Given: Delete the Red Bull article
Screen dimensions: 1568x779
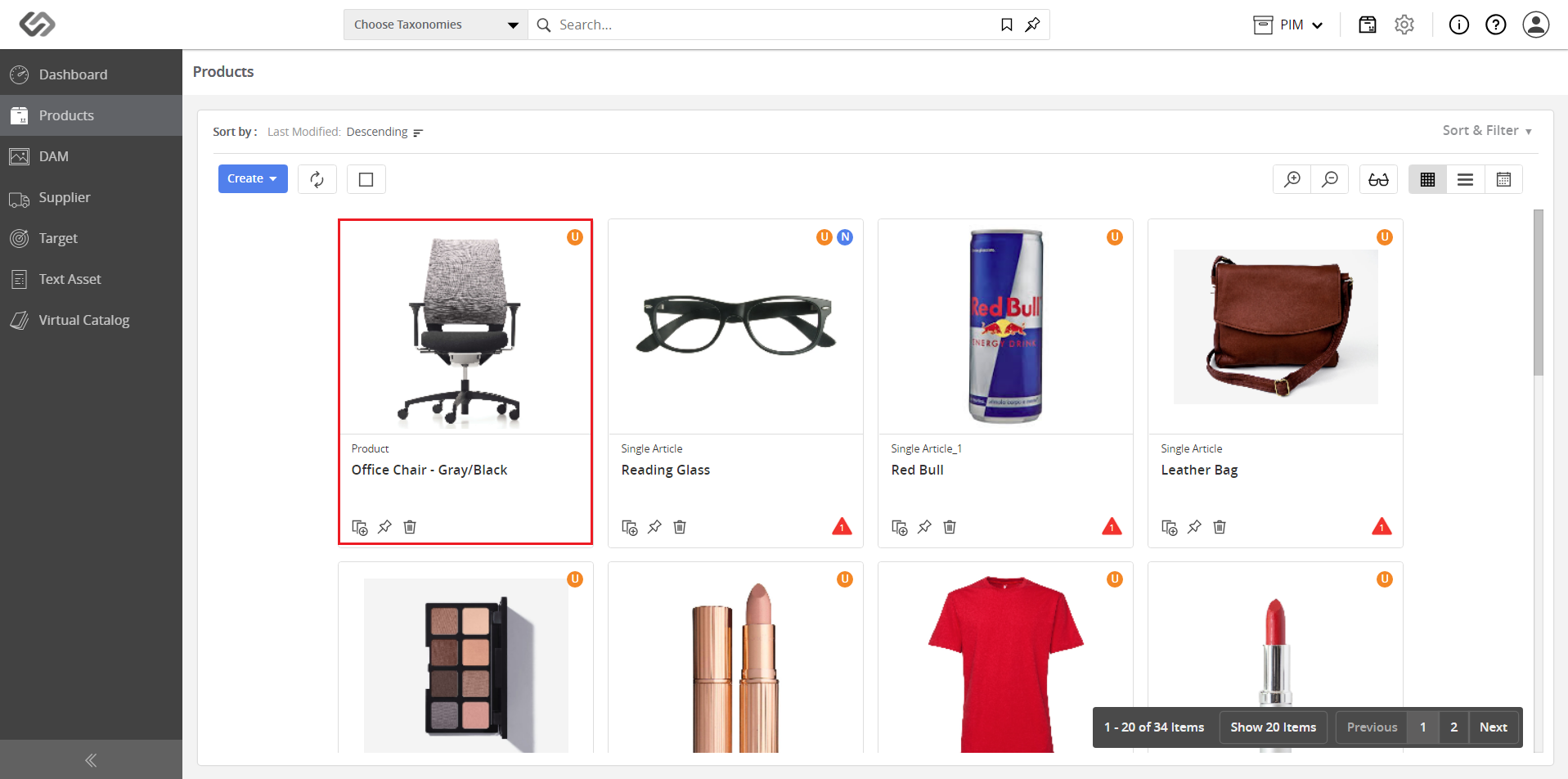Looking at the screenshot, I should 950,527.
